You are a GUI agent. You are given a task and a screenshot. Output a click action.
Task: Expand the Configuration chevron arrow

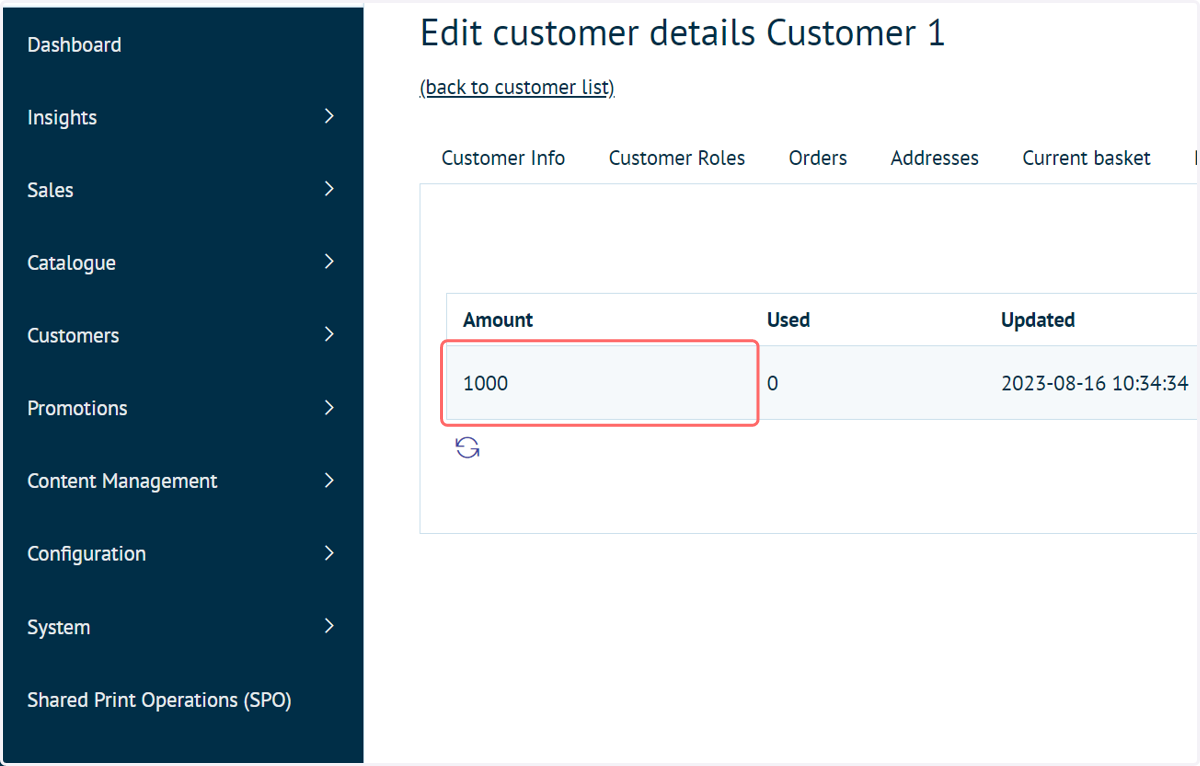pyautogui.click(x=329, y=553)
